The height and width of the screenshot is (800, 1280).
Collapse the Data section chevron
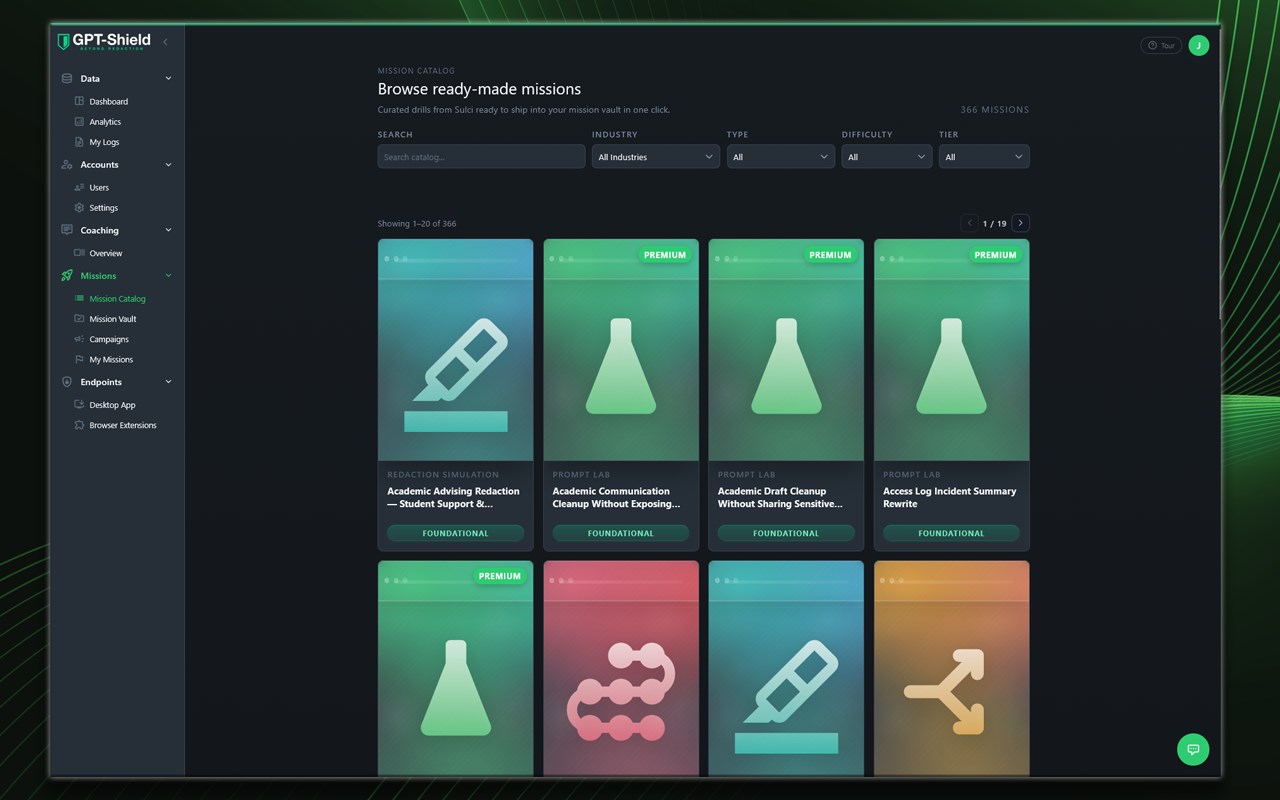[x=168, y=78]
